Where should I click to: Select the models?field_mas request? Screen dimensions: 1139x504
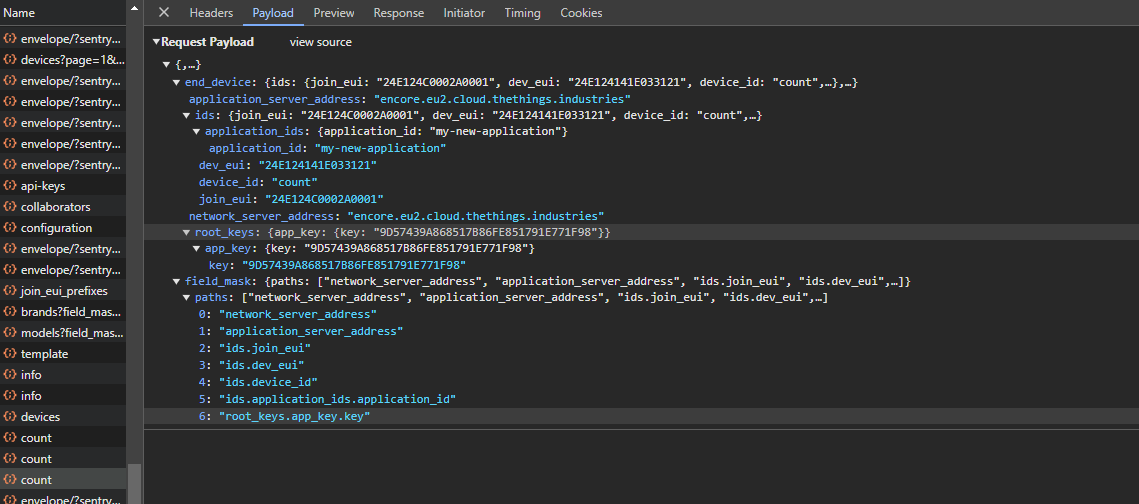coord(63,333)
